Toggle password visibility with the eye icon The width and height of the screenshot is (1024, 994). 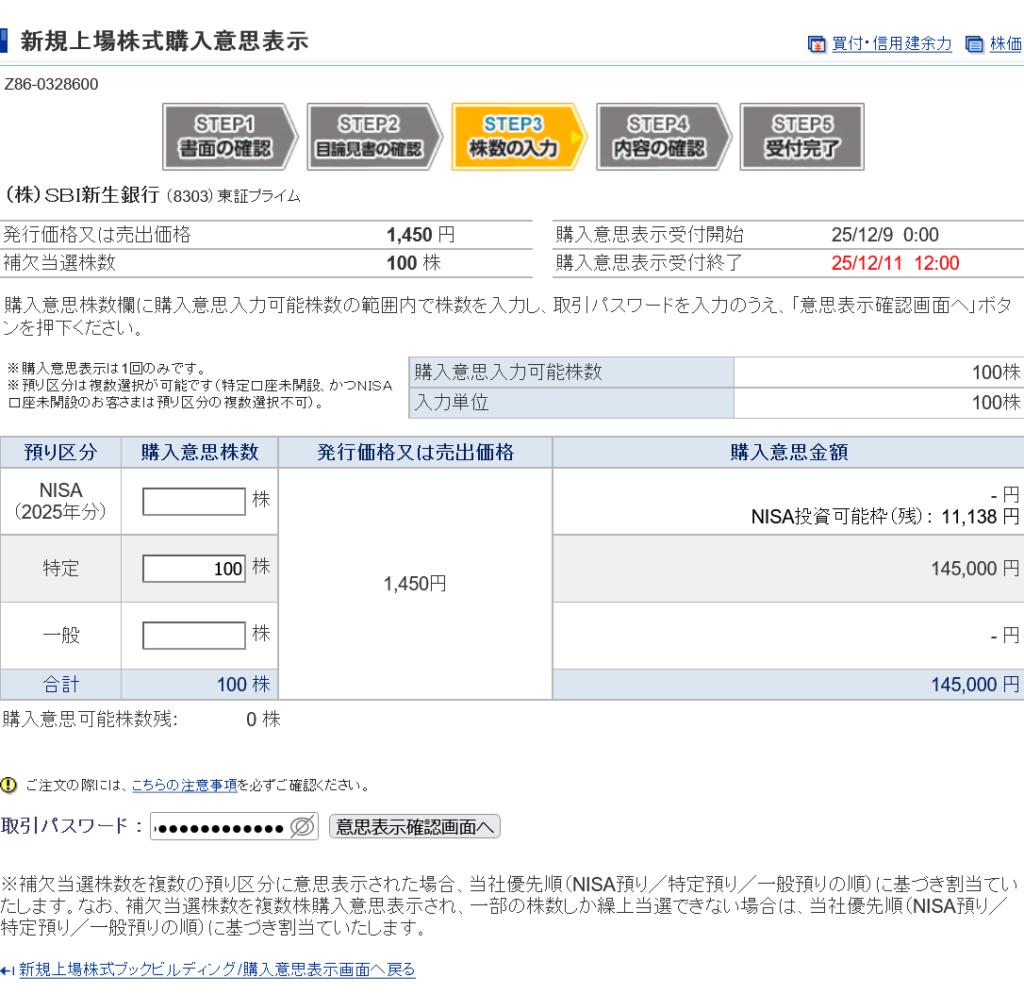(x=302, y=827)
